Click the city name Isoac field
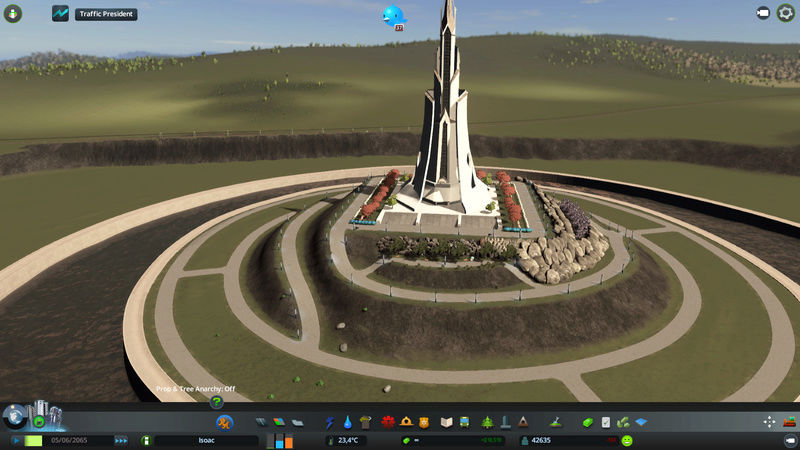Image resolution: width=800 pixels, height=450 pixels. click(206, 440)
